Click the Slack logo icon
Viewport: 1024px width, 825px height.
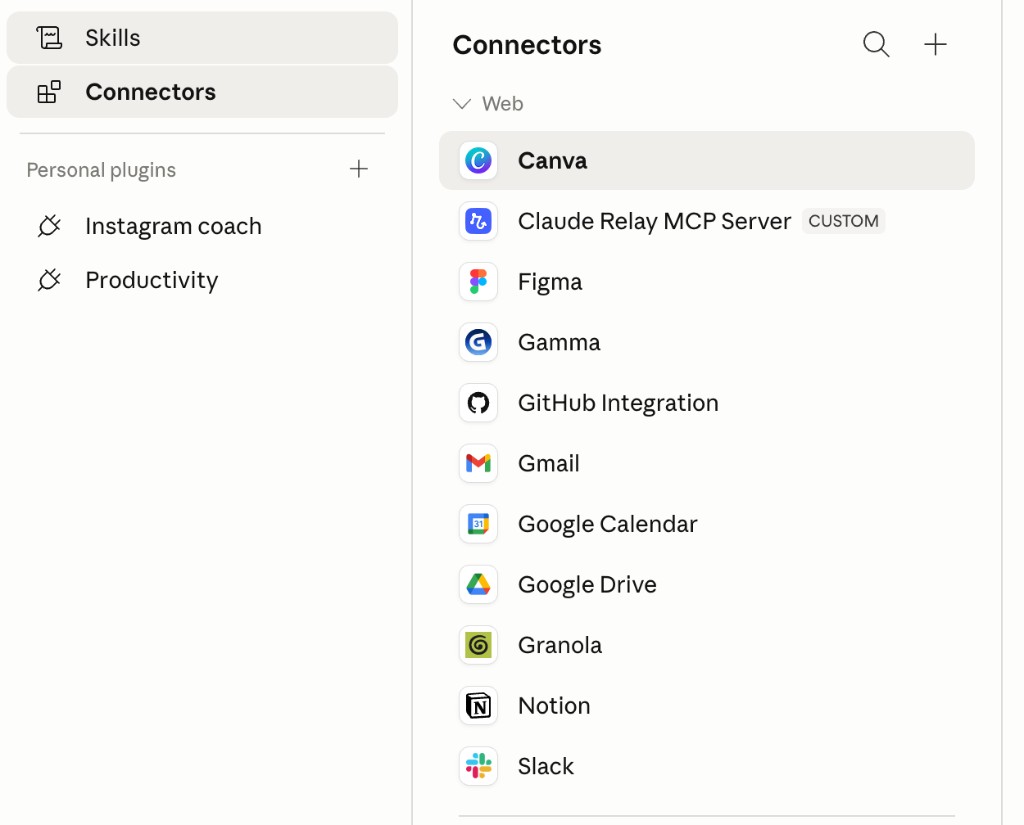pyautogui.click(x=478, y=766)
